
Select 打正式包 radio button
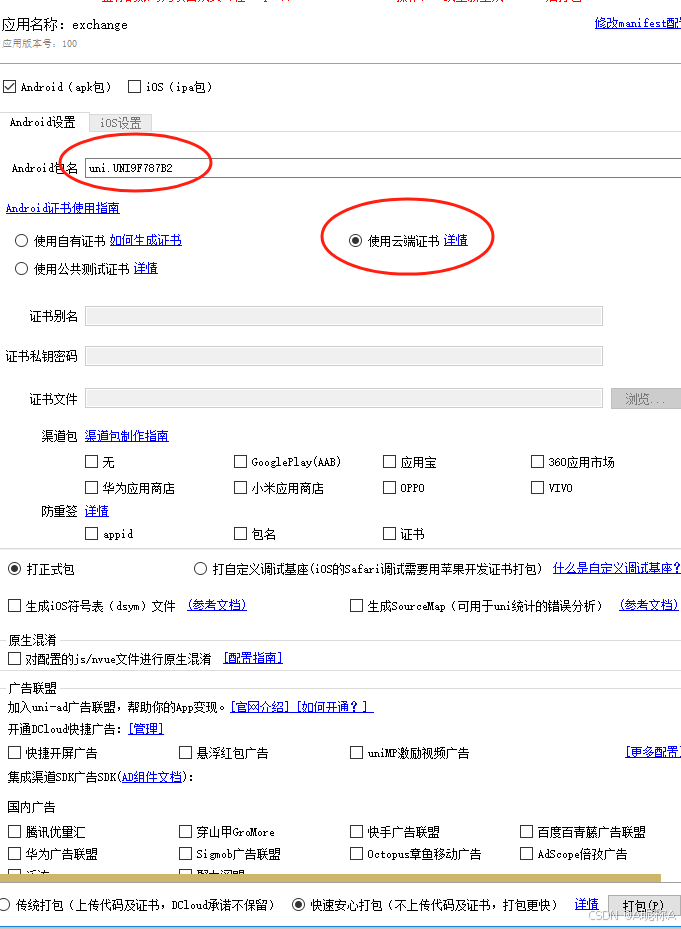[14, 569]
